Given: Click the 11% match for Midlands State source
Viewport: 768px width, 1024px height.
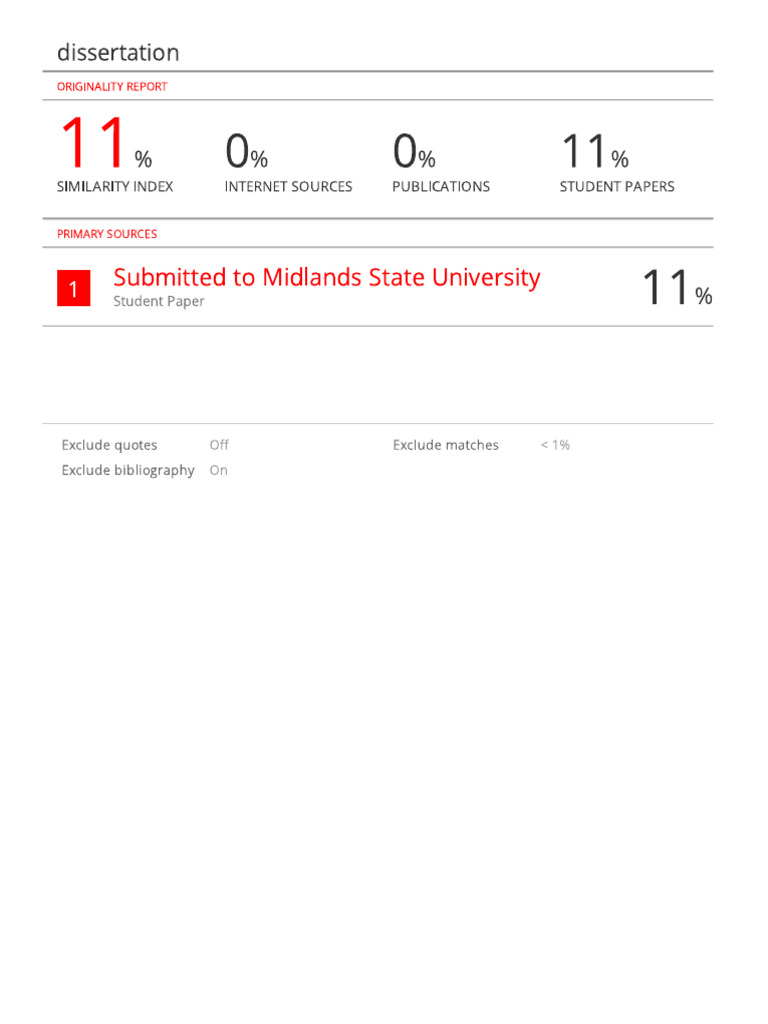Looking at the screenshot, I should click(x=676, y=289).
